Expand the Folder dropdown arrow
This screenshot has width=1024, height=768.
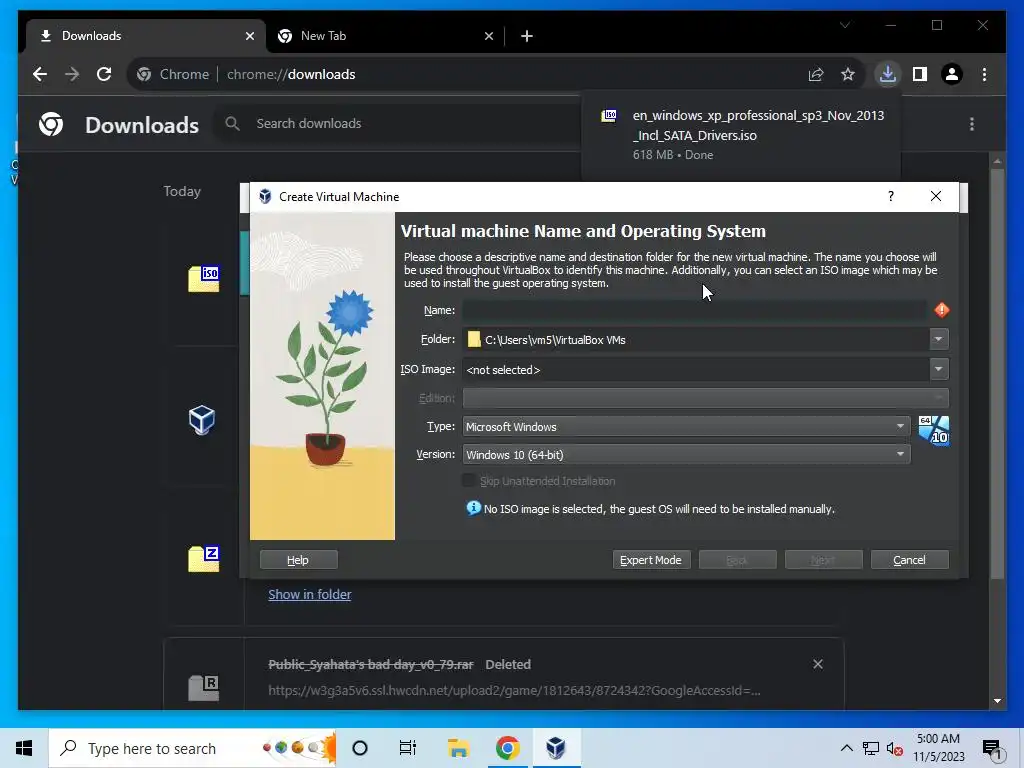tap(938, 339)
